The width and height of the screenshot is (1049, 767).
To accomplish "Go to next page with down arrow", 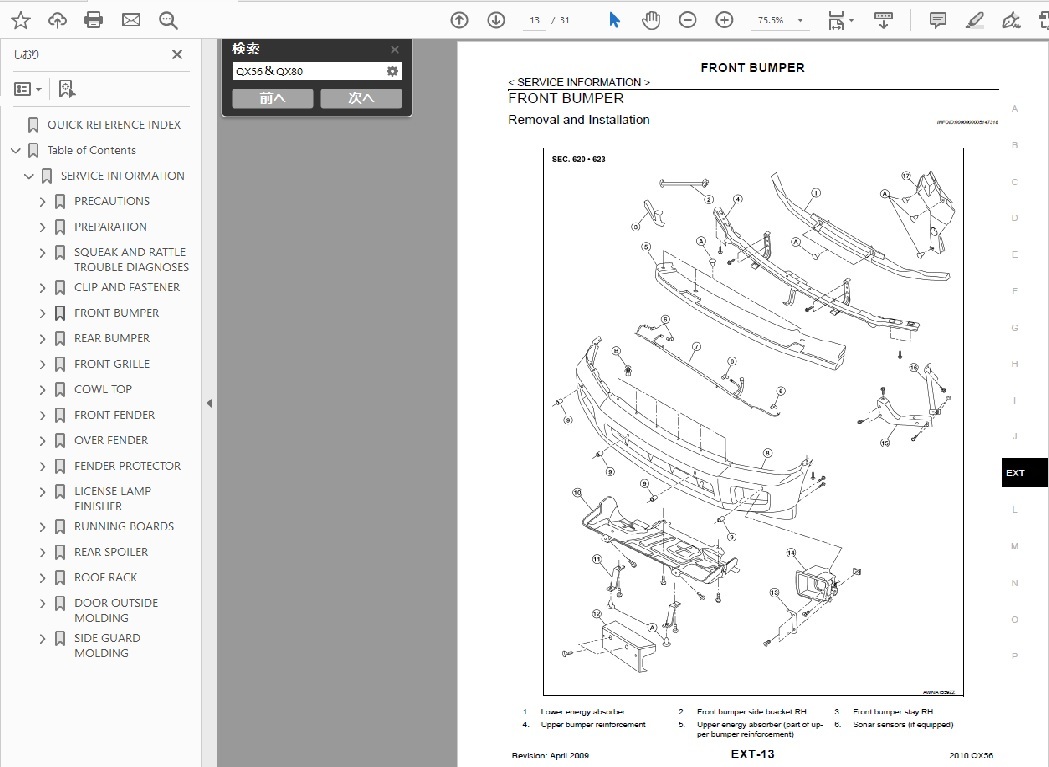I will 496,20.
